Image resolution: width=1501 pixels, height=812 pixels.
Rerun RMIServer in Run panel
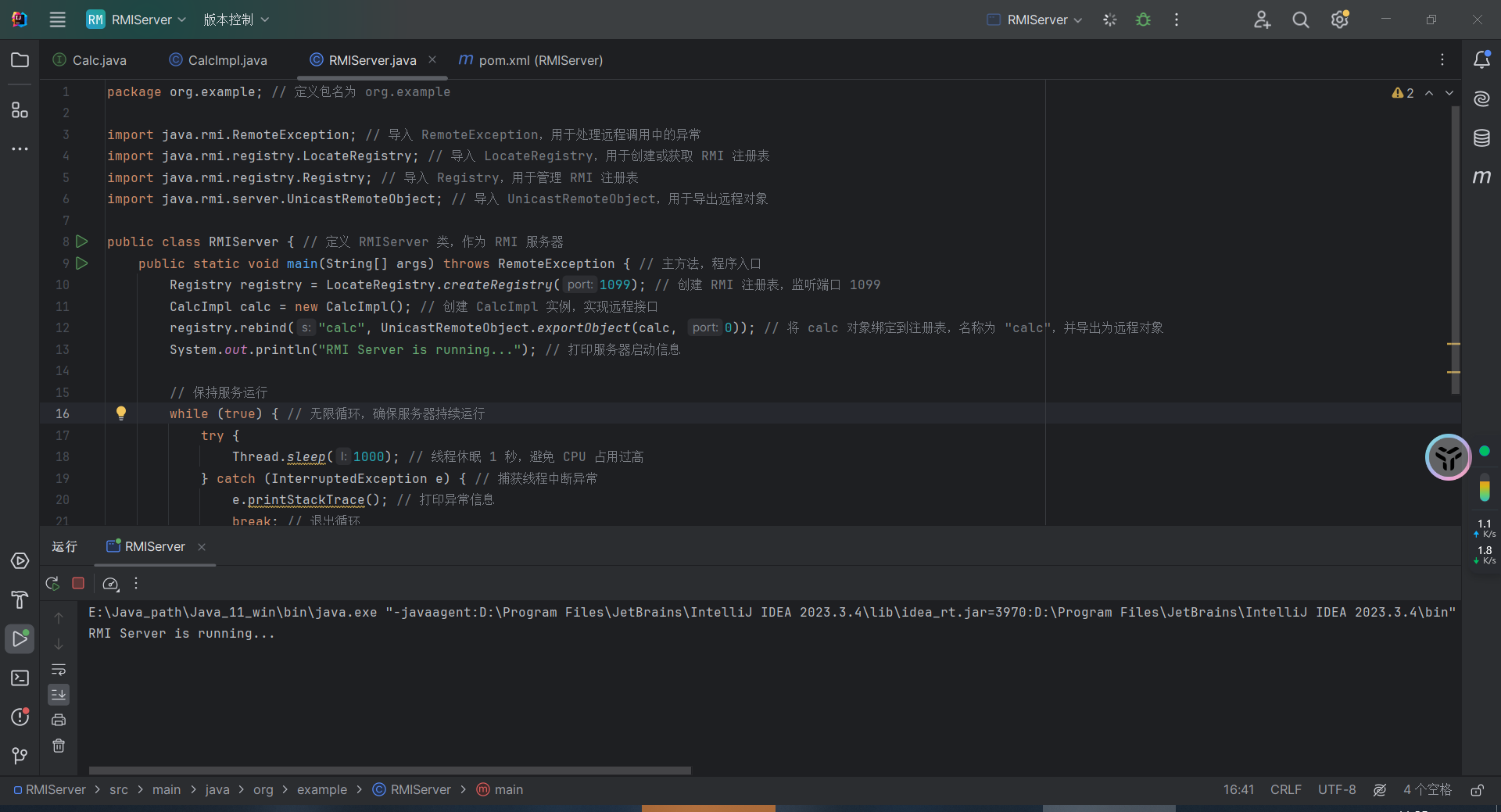pyautogui.click(x=52, y=583)
